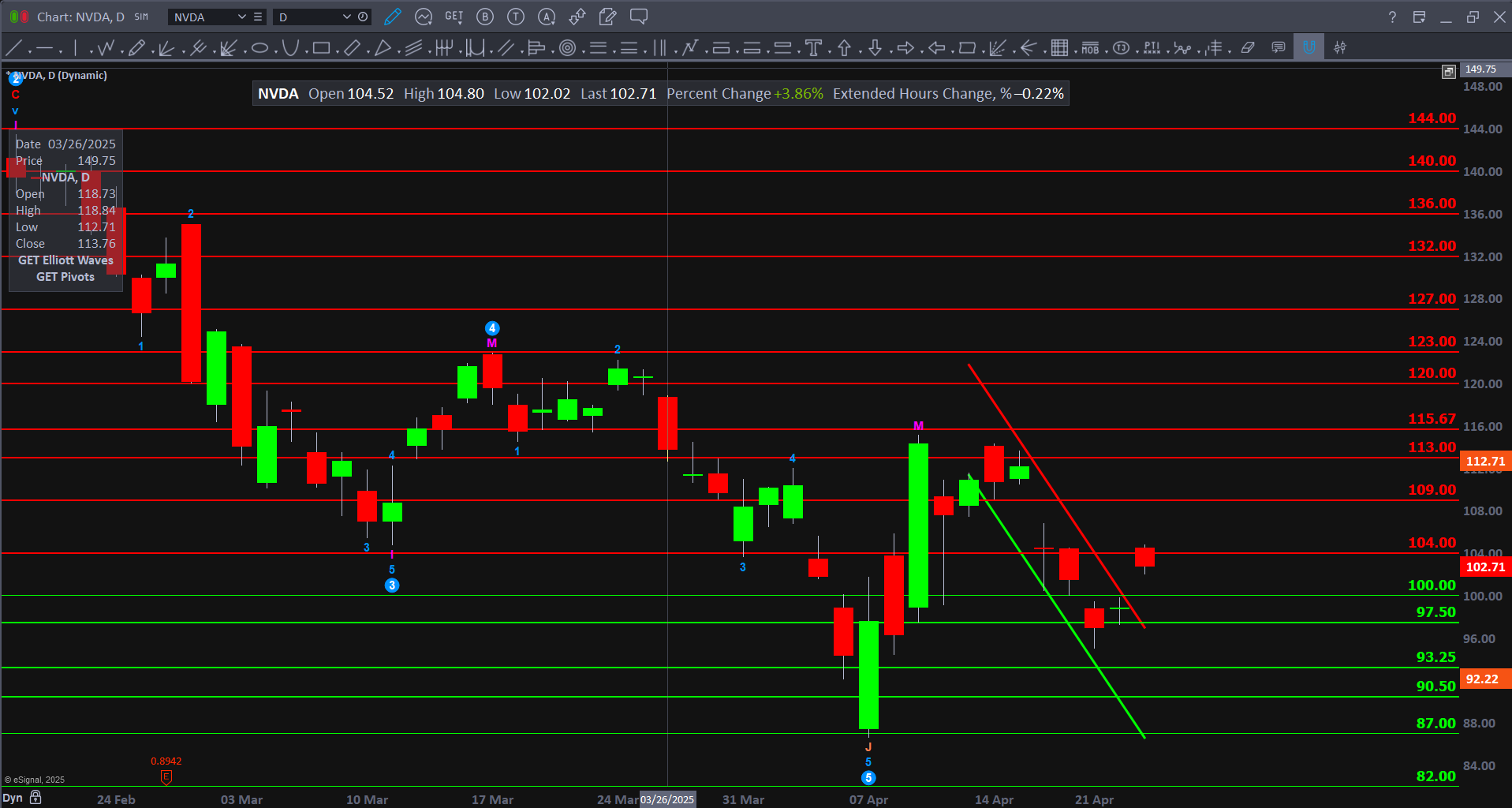
Task: Expand the trend line tool options arrow
Action: click(28, 52)
